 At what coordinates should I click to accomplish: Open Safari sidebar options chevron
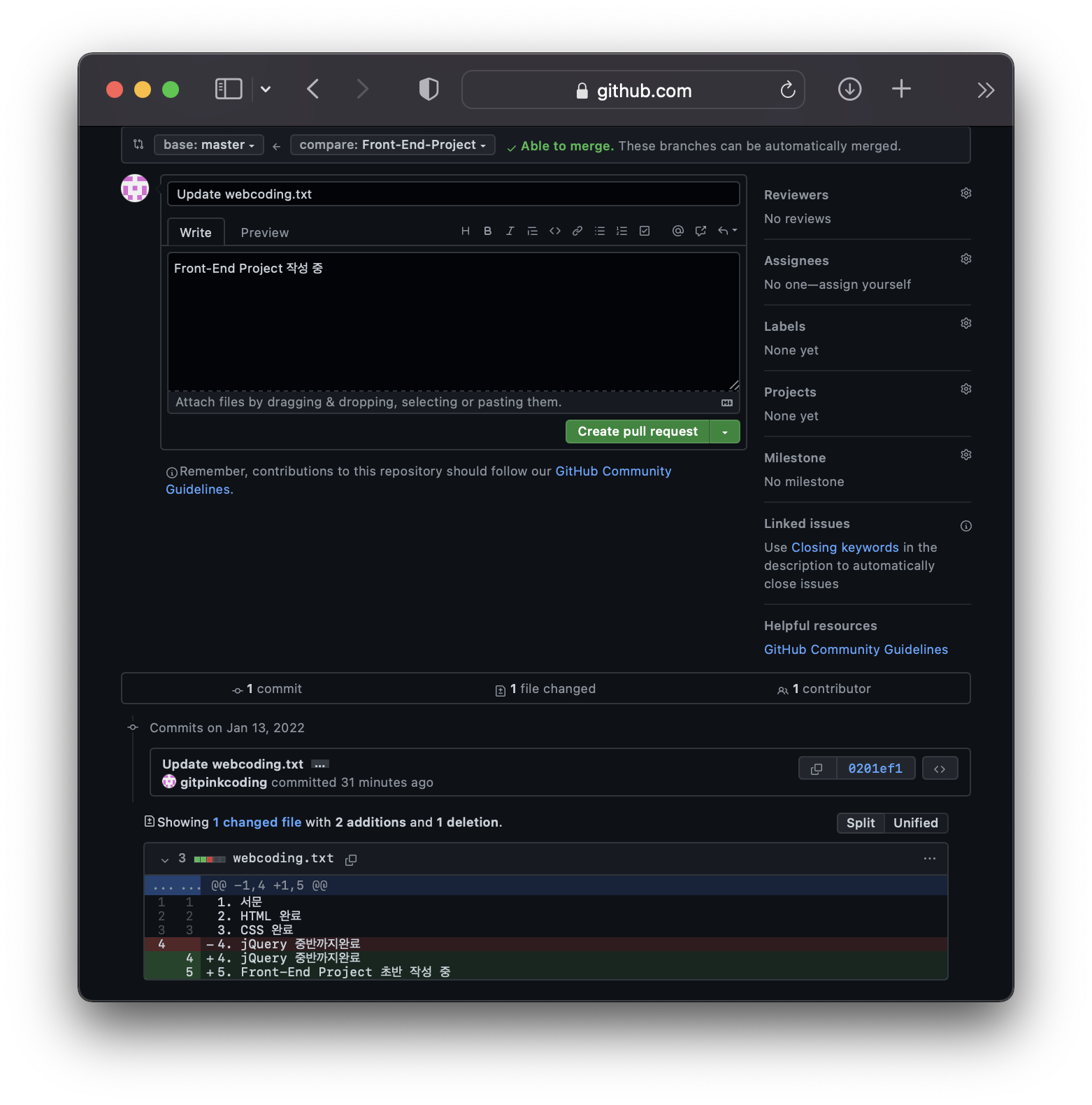[x=266, y=89]
